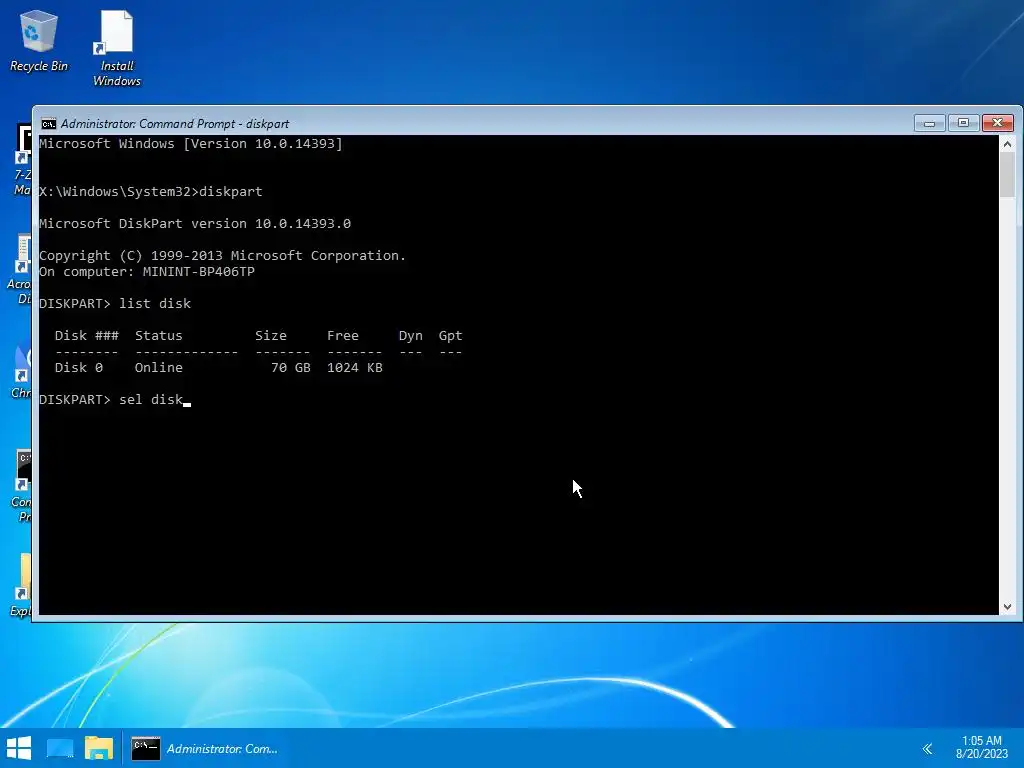Click the '70 GB' size value
The width and height of the screenshot is (1024, 768).
click(291, 368)
